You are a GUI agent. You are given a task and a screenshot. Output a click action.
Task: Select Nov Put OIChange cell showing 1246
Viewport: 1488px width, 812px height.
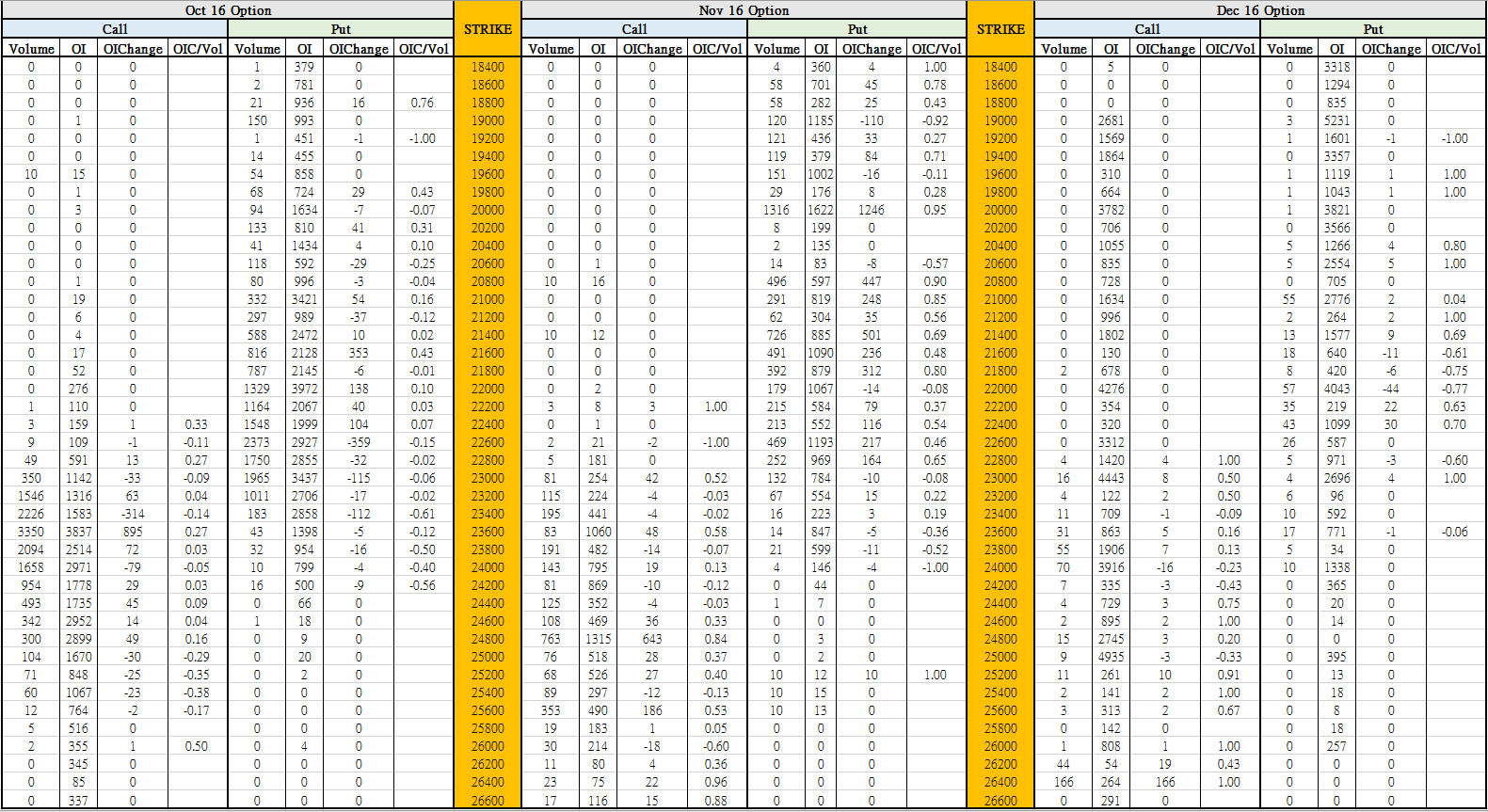(x=872, y=210)
